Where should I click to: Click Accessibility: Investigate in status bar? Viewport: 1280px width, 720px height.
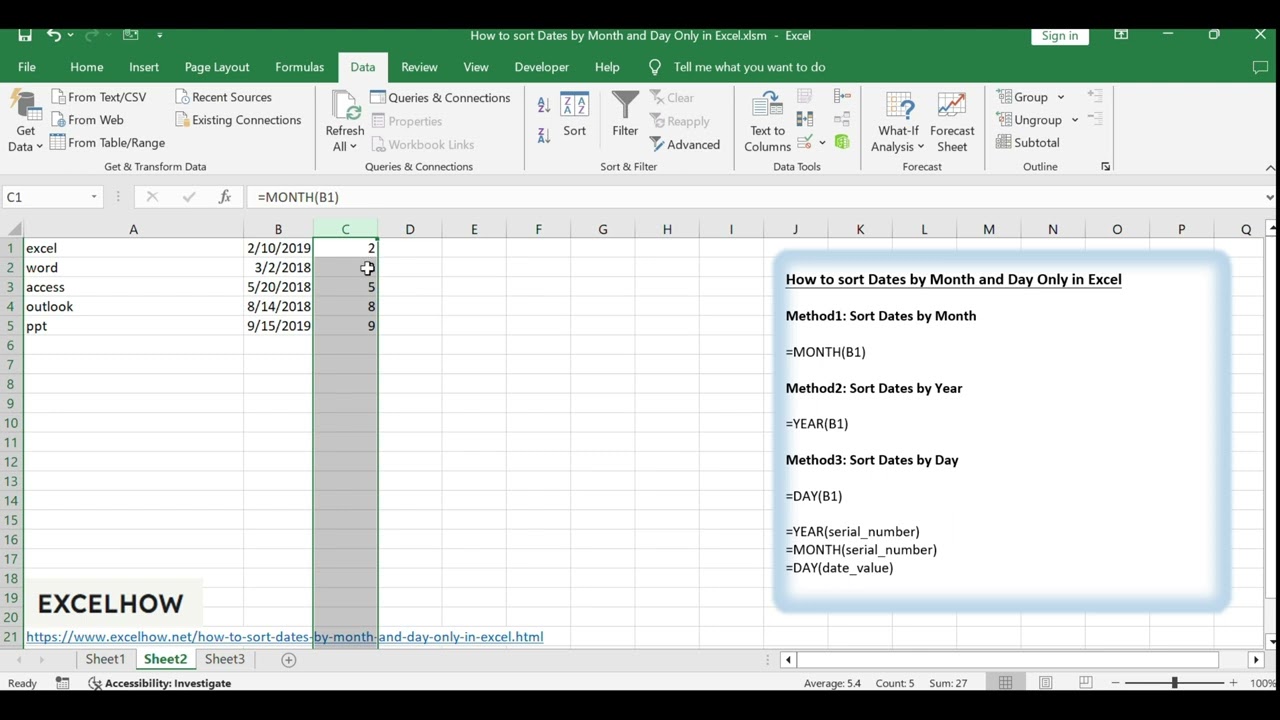click(x=160, y=683)
